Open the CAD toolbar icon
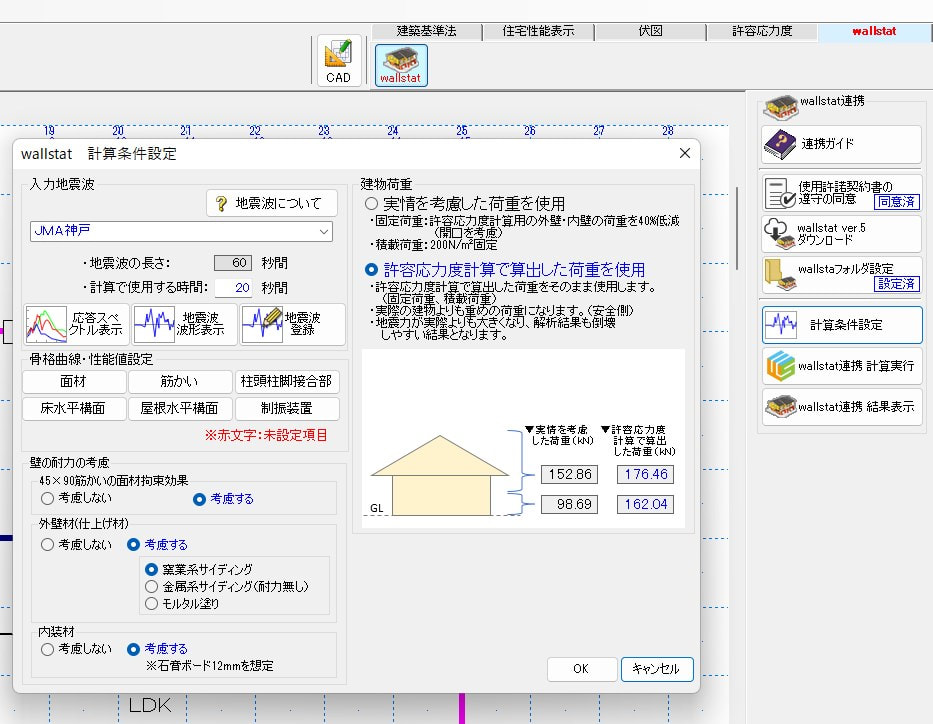 click(x=339, y=61)
